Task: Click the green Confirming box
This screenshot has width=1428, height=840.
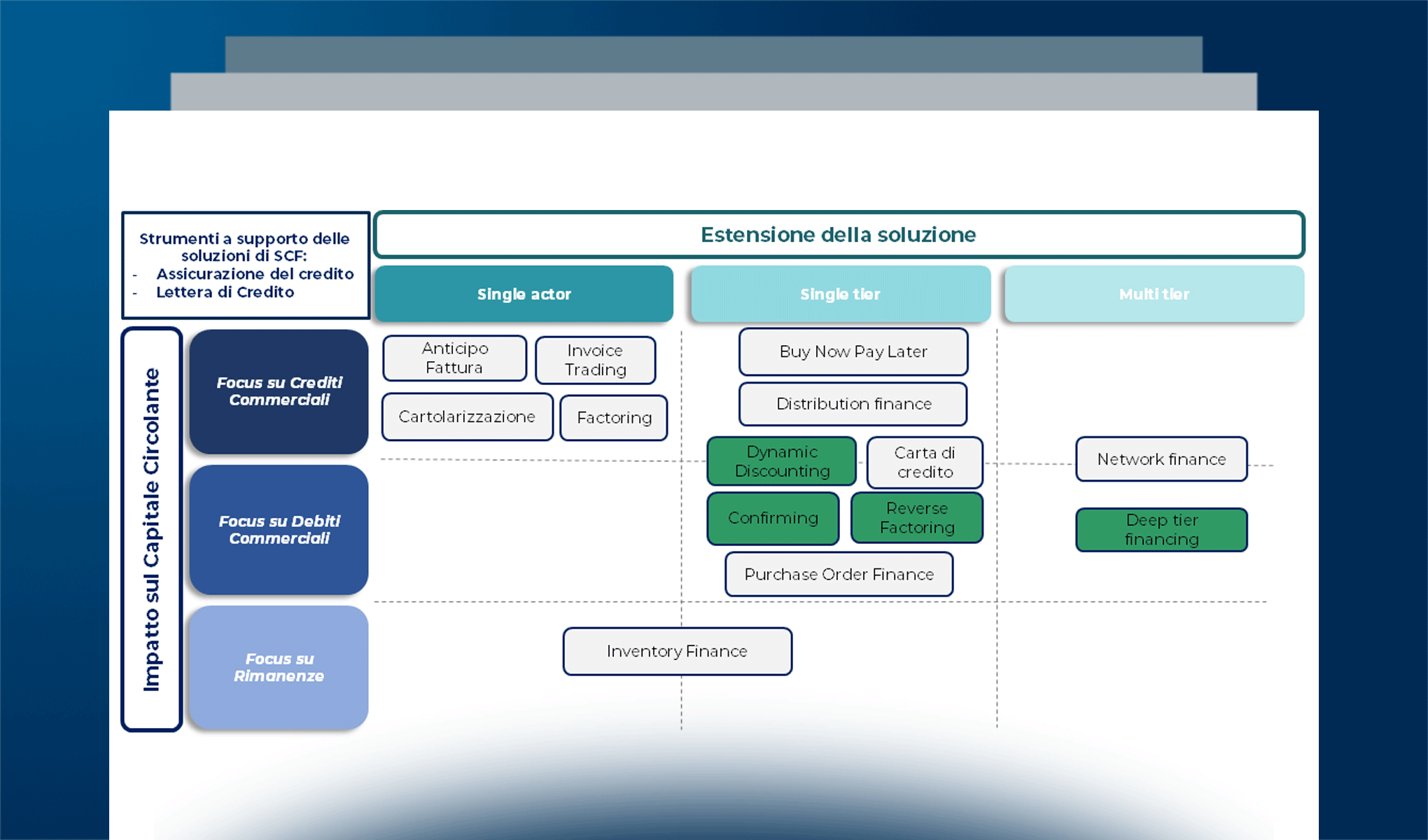Action: pyautogui.click(x=773, y=518)
